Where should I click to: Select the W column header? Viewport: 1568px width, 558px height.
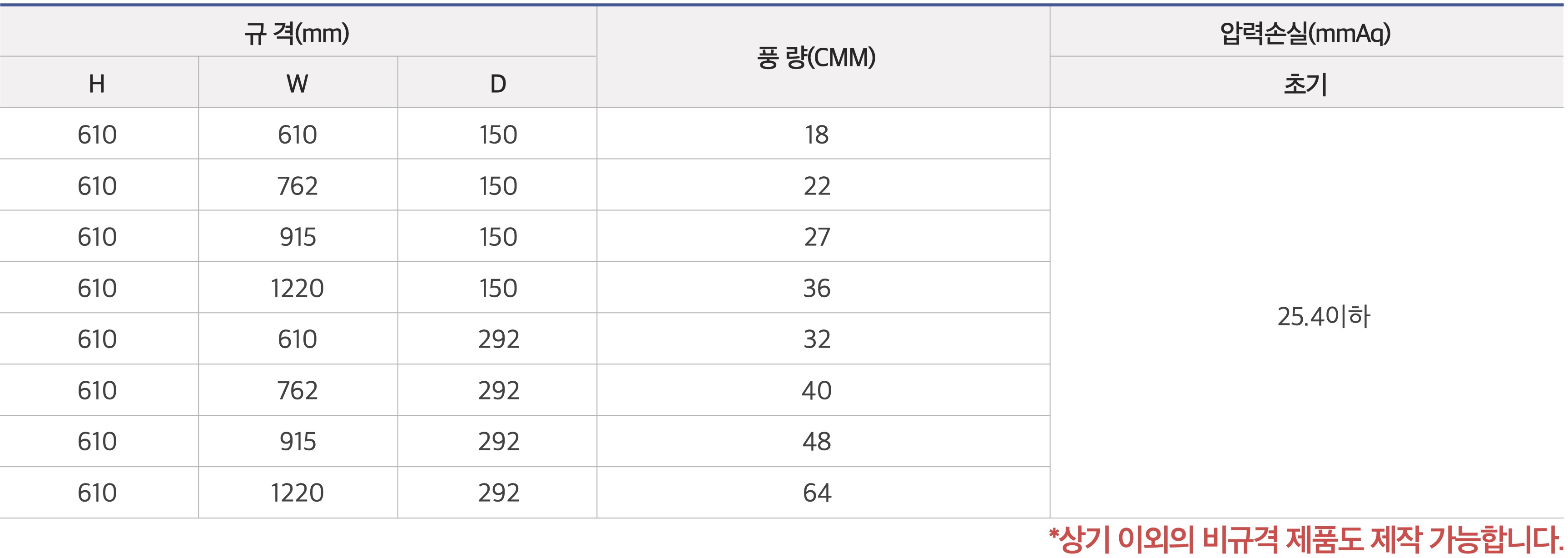pyautogui.click(x=297, y=84)
